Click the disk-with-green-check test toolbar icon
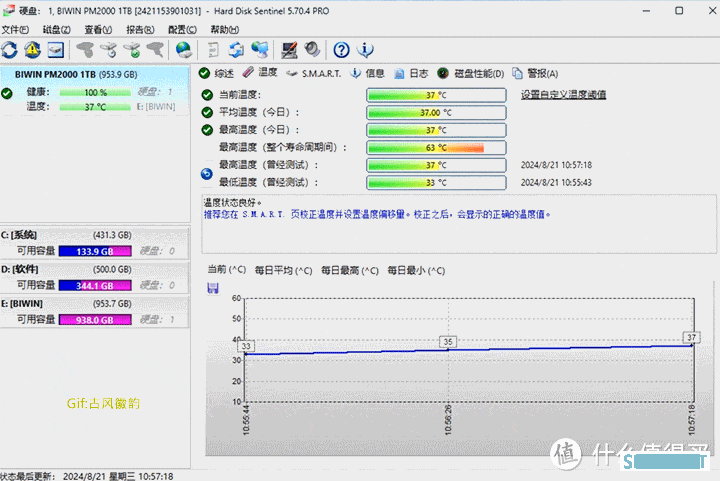The width and height of the screenshot is (720, 481). coord(132,50)
